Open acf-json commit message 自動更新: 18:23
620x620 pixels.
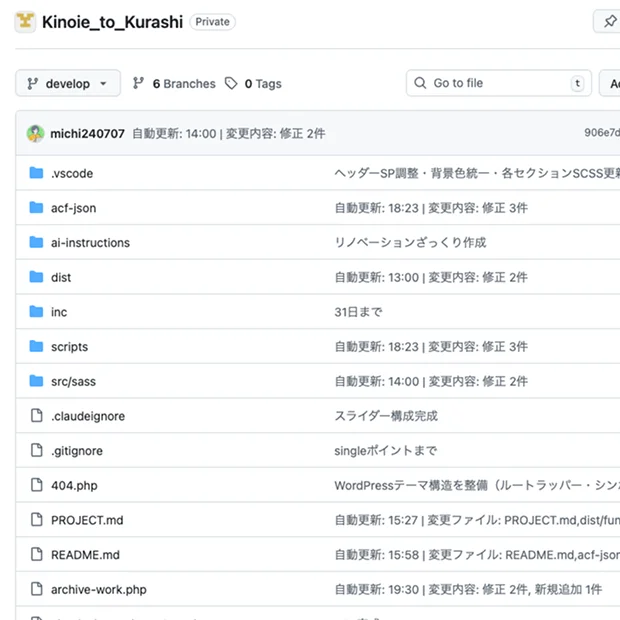pyautogui.click(x=431, y=208)
